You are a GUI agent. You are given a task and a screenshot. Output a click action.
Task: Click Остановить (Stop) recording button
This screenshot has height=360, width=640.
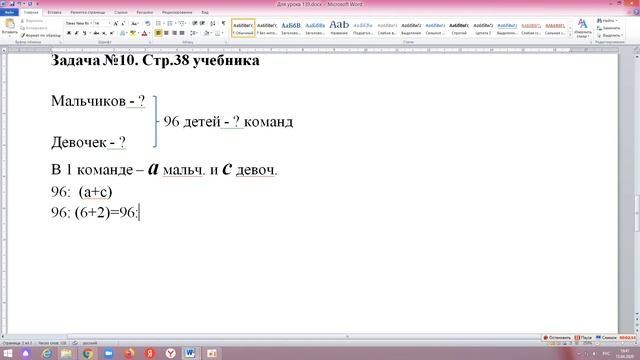(x=557, y=338)
